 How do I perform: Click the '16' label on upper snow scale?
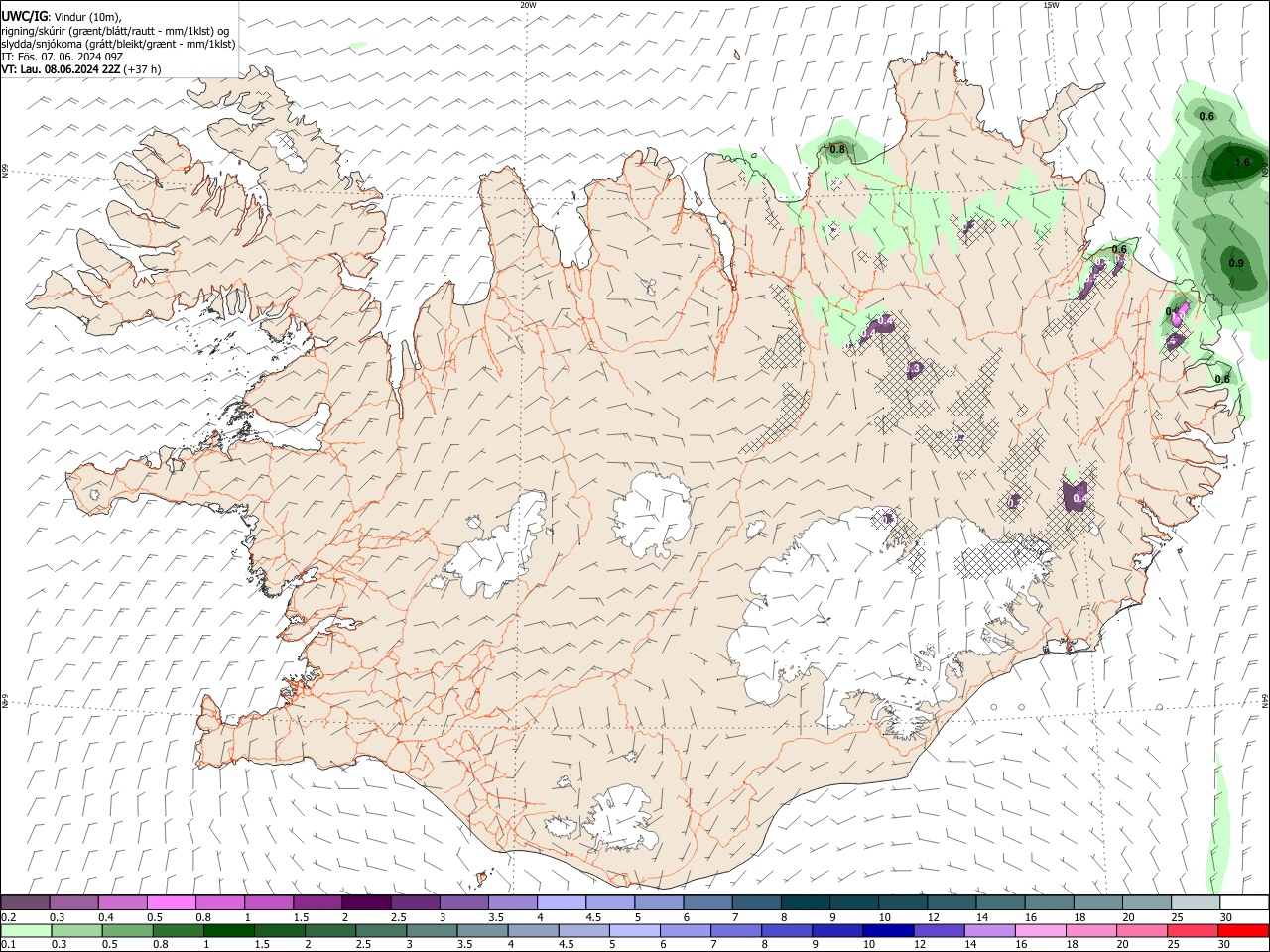pyautogui.click(x=1032, y=917)
